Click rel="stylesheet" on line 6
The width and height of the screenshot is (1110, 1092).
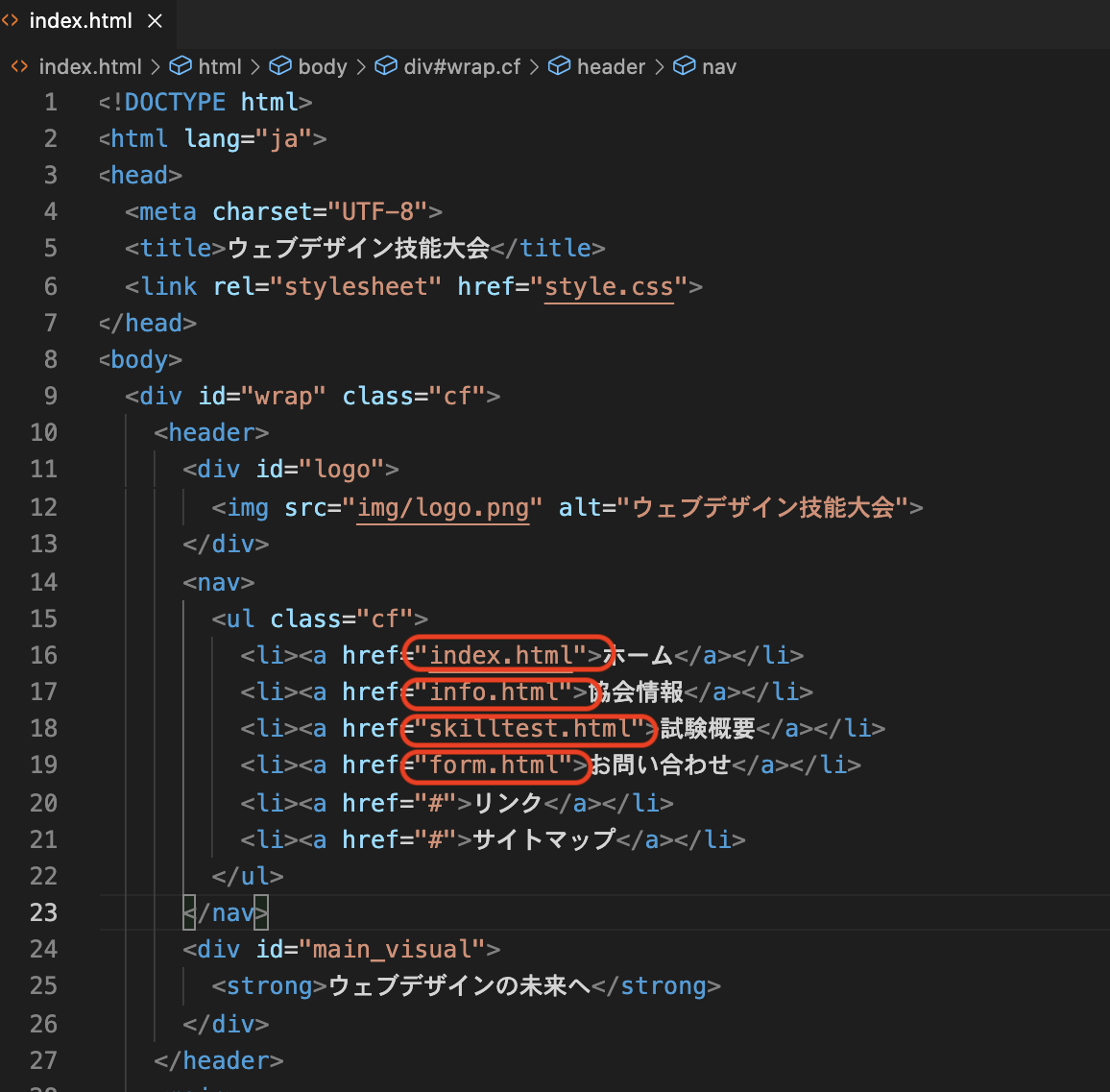point(327,287)
